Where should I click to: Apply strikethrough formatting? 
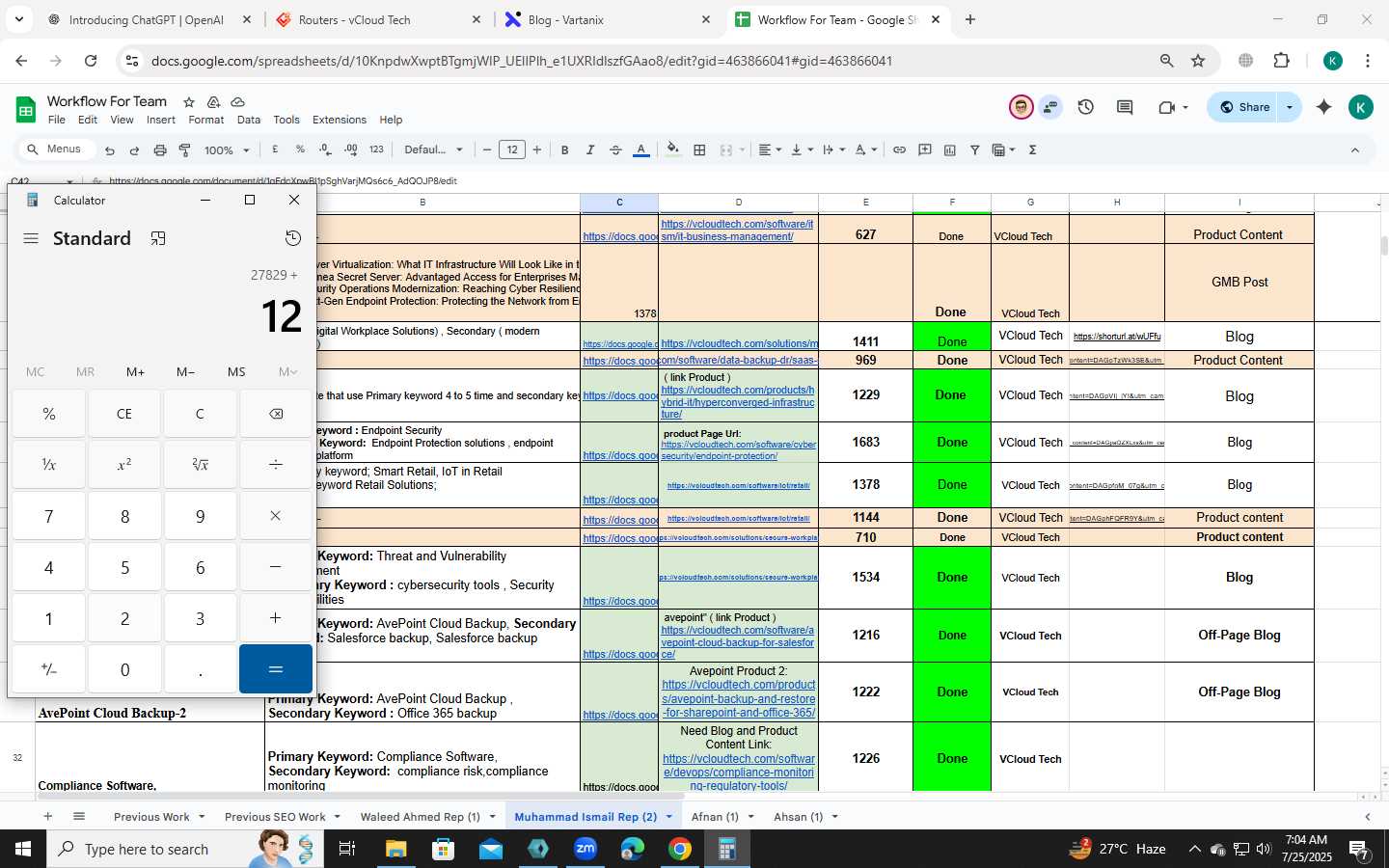pos(615,149)
